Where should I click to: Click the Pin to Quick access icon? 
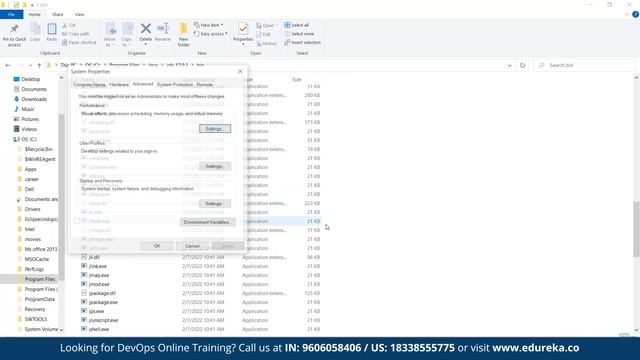pos(14,29)
